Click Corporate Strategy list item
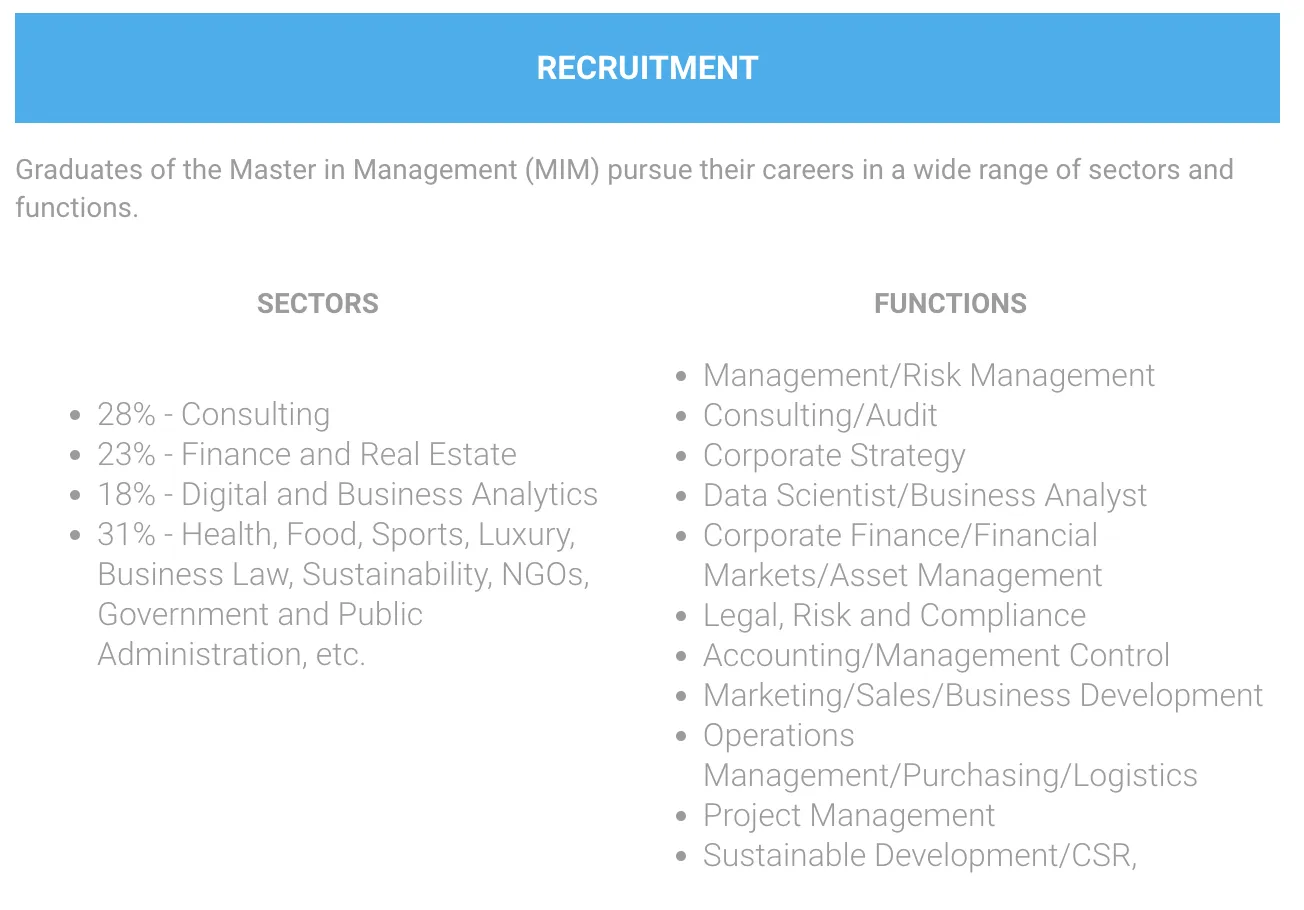 coord(834,455)
